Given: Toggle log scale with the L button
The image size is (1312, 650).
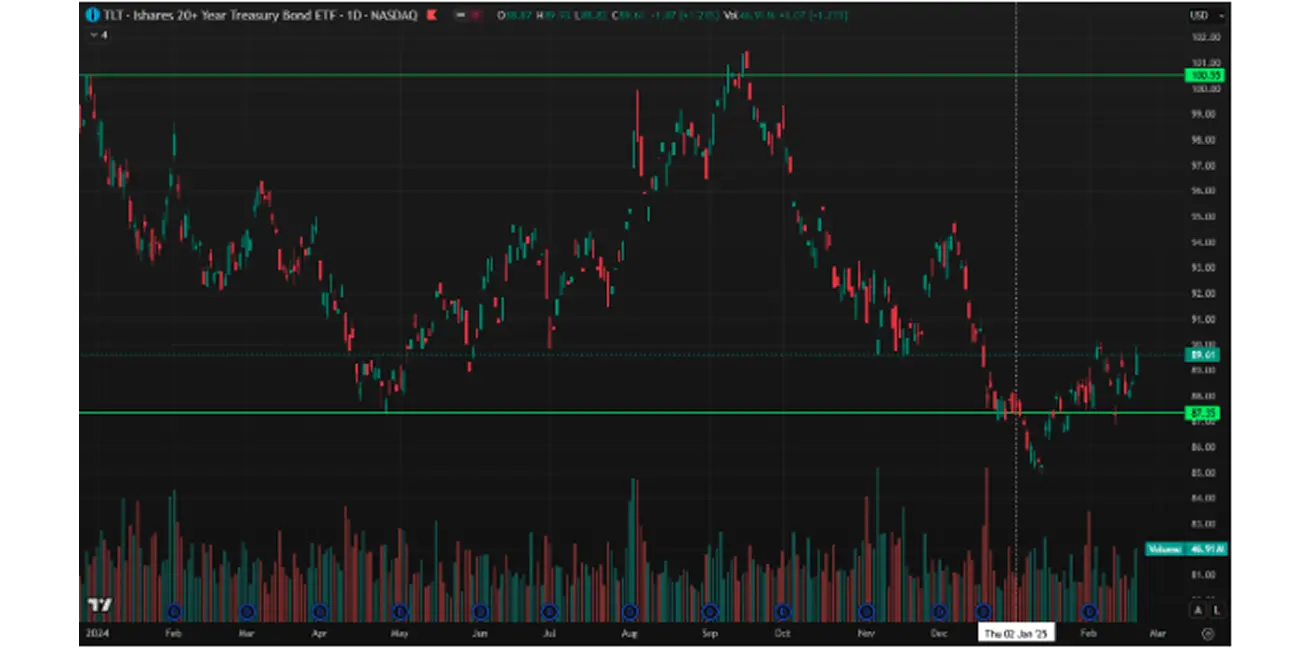Looking at the screenshot, I should click(1215, 610).
